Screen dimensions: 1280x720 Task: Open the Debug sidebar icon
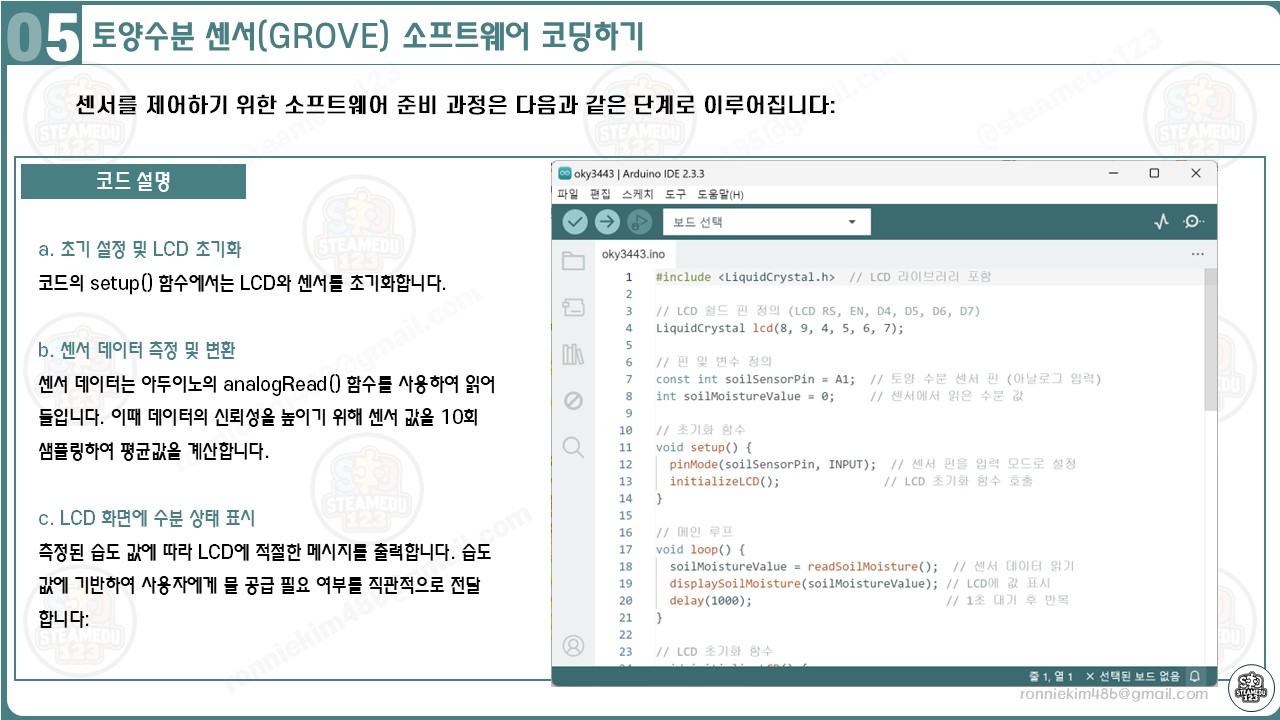pos(573,401)
